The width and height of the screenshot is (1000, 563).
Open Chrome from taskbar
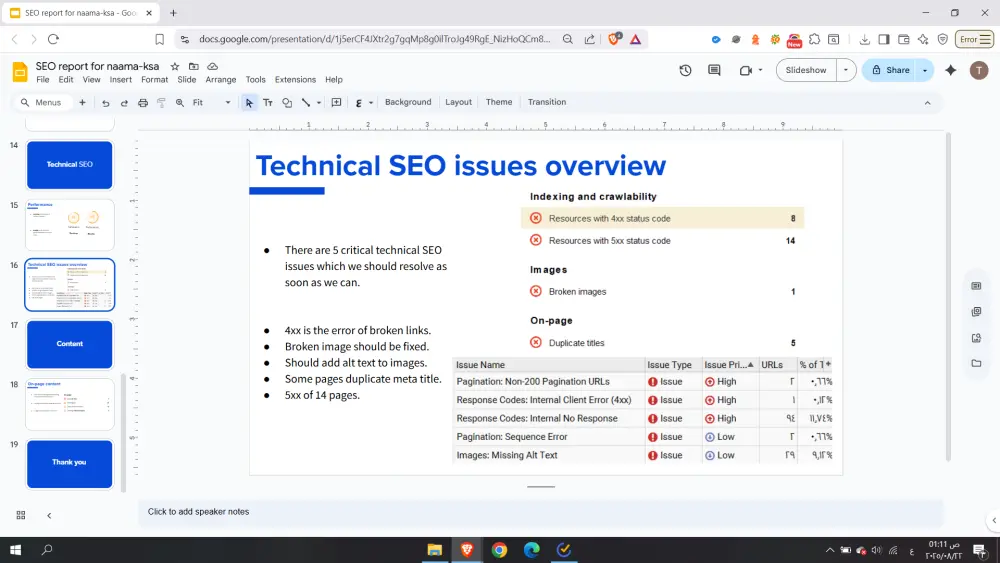coord(499,550)
